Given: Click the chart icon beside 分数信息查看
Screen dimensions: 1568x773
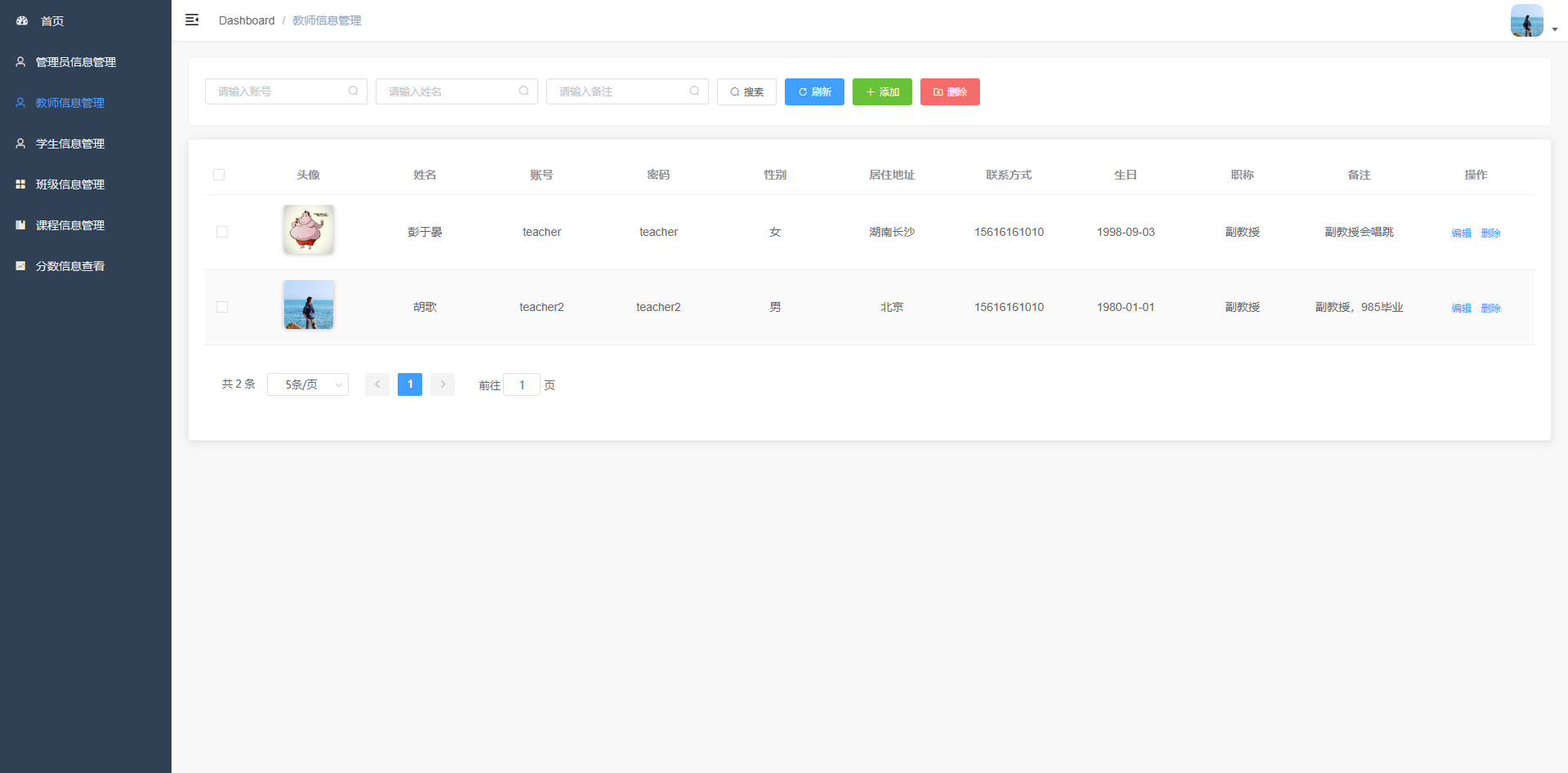Looking at the screenshot, I should tap(20, 266).
